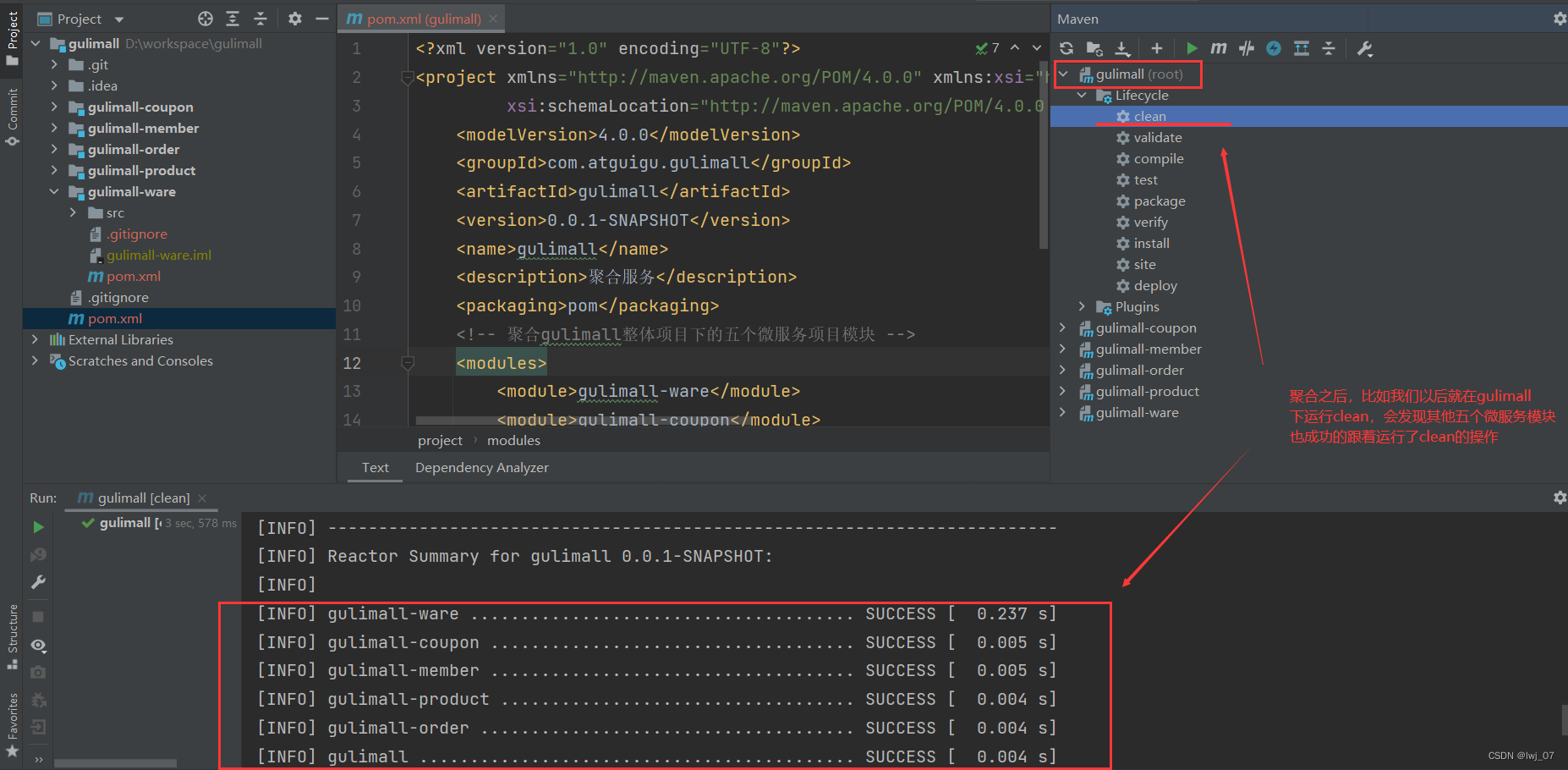
Task: Generate sources and update folders in Maven
Action: (x=1094, y=48)
